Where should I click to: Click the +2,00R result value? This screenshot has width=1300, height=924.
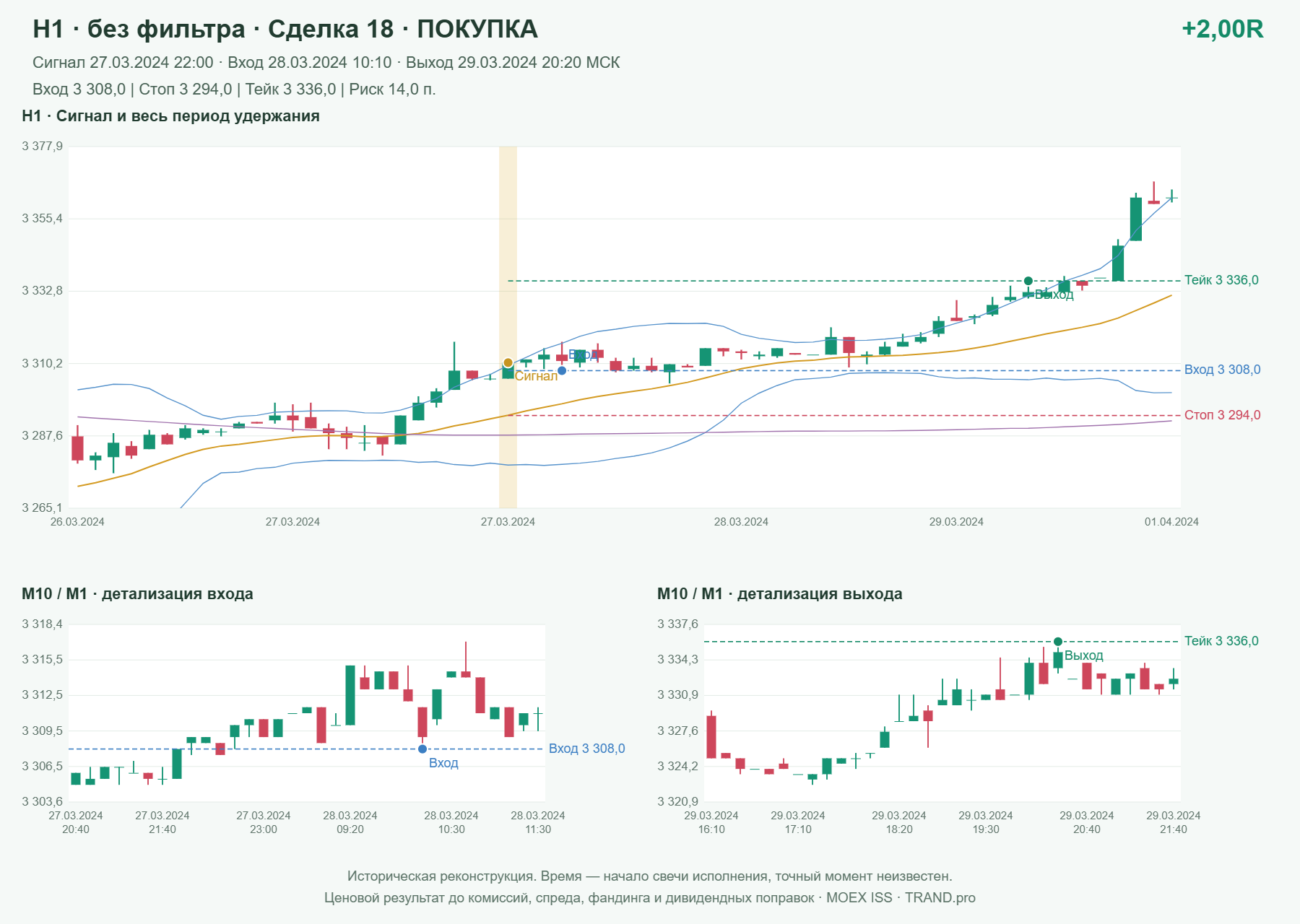click(1222, 29)
